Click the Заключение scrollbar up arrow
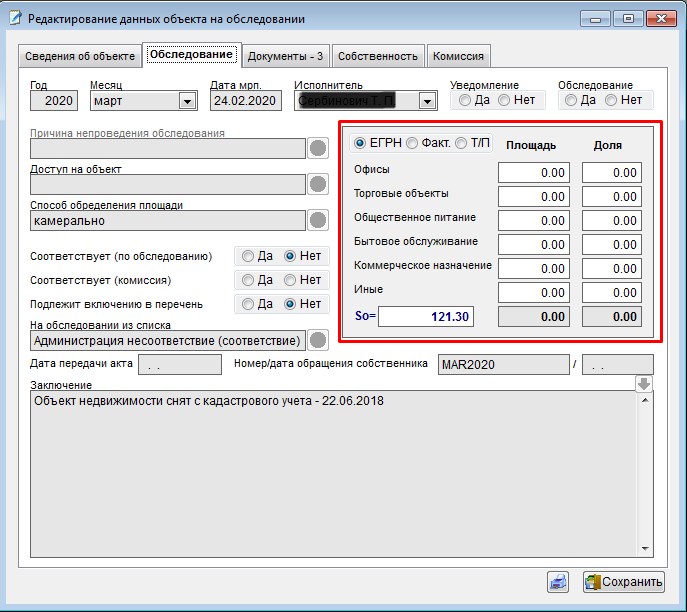 point(645,400)
